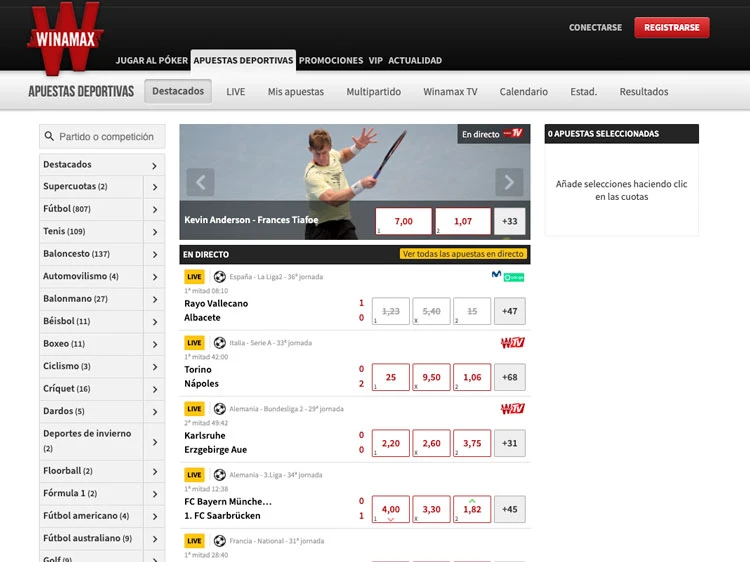750x562 pixels.
Task: Click the football icon beside Francia - National
Action: coord(220,540)
